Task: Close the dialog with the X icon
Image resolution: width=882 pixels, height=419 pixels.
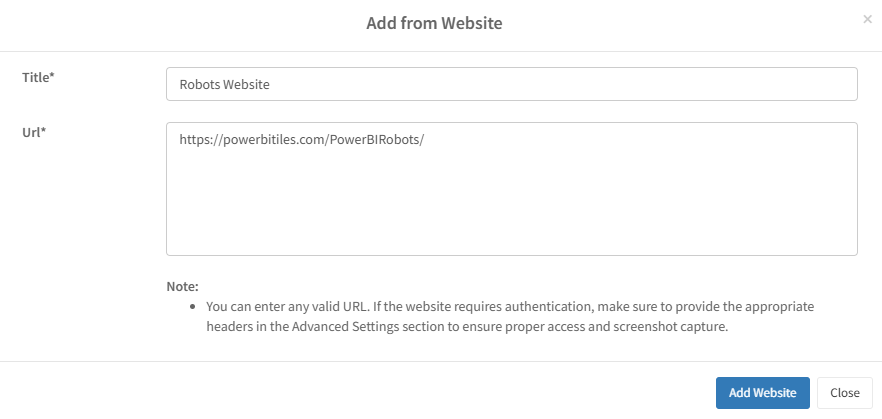Action: [867, 19]
